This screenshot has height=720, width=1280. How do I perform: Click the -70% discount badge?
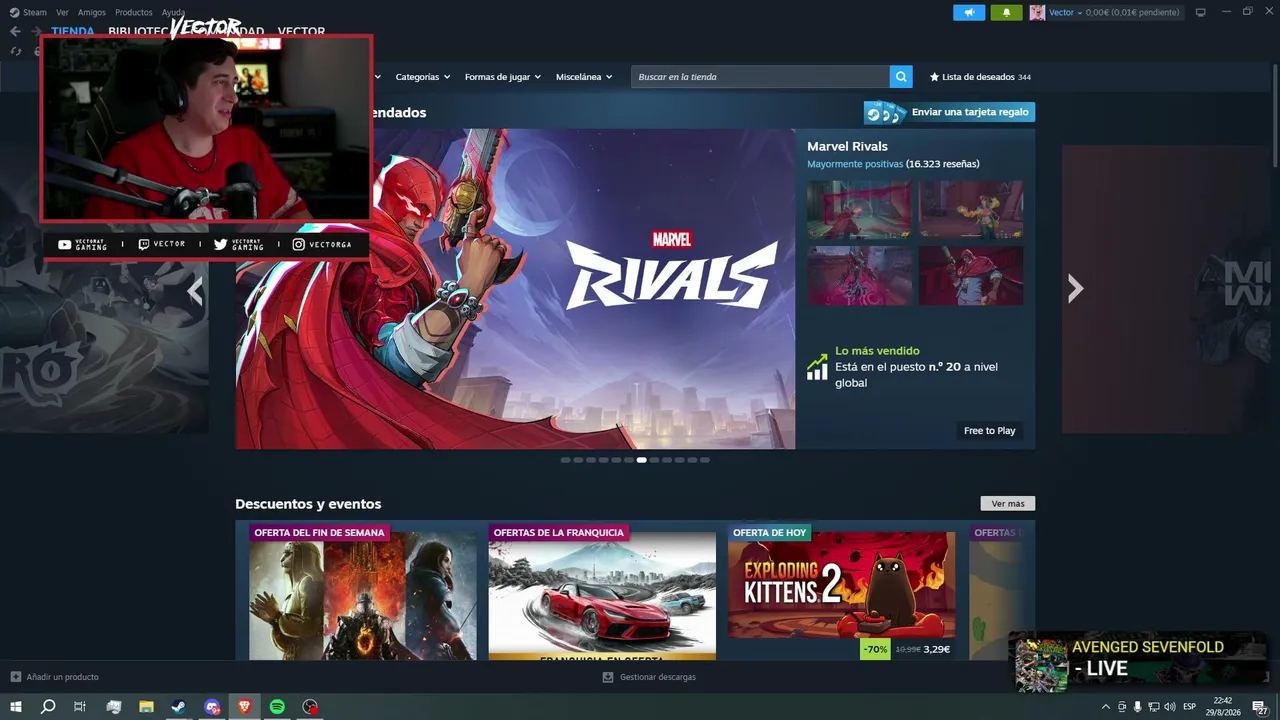point(875,649)
